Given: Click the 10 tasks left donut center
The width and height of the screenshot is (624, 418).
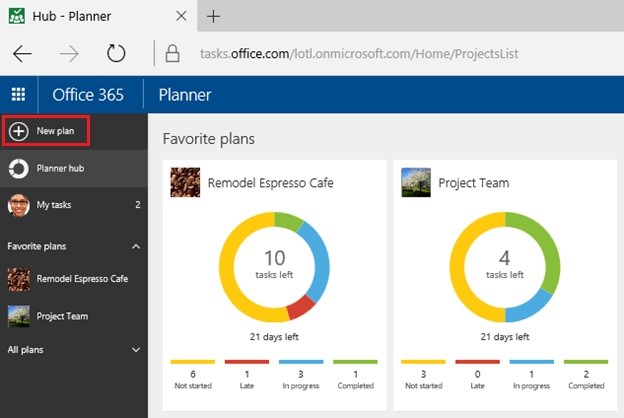Looking at the screenshot, I should click(274, 264).
